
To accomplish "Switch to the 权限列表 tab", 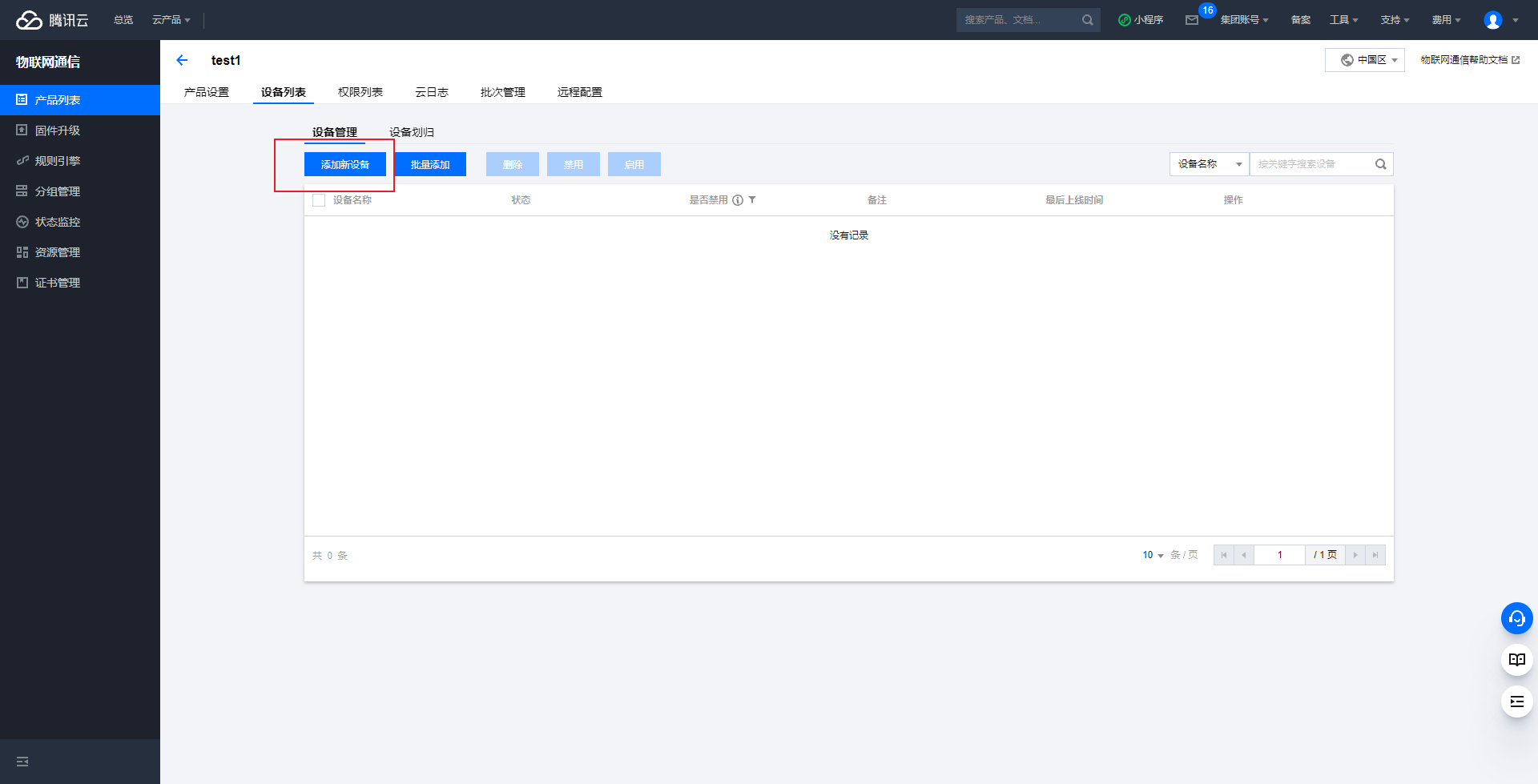I will [x=360, y=92].
